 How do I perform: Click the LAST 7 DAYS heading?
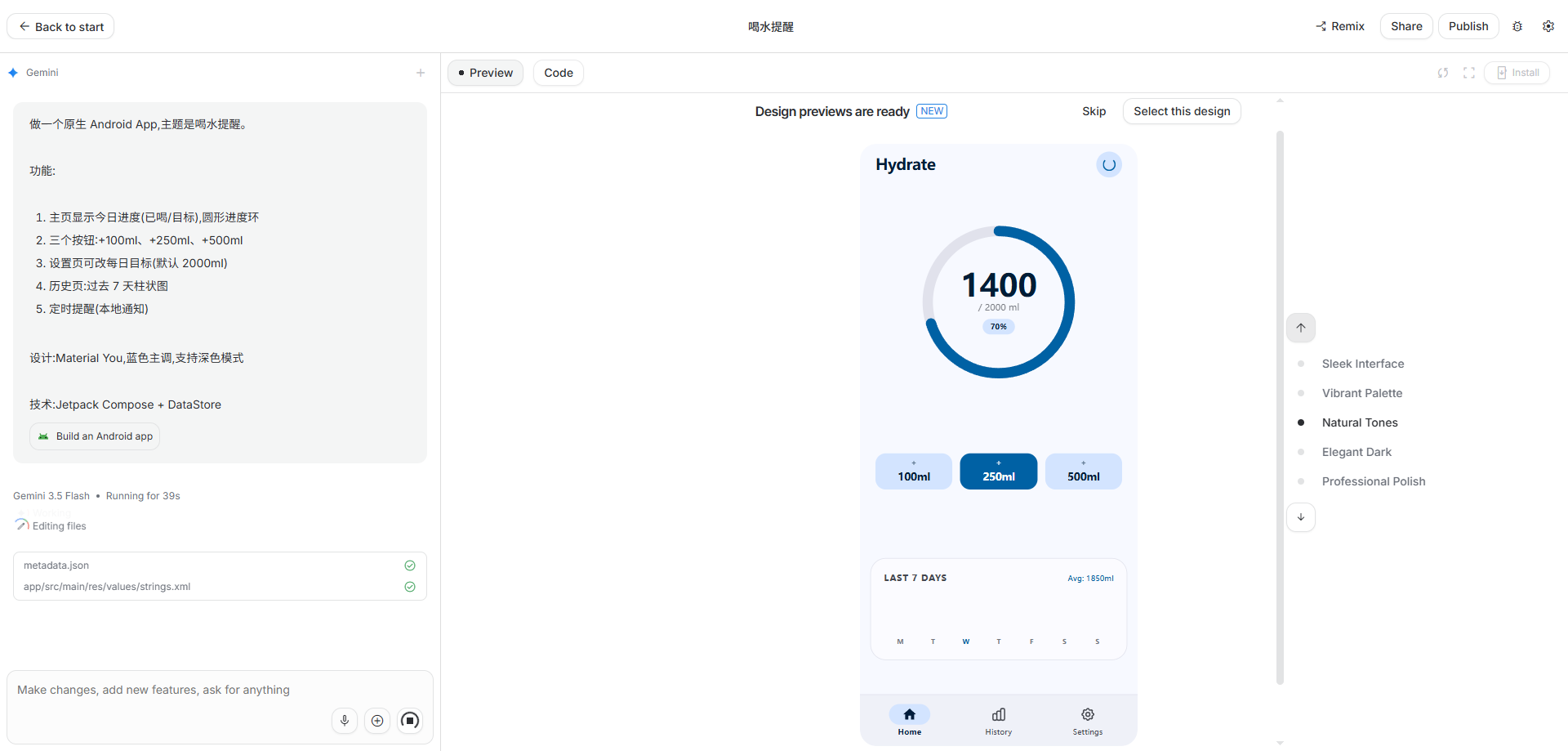coord(915,578)
